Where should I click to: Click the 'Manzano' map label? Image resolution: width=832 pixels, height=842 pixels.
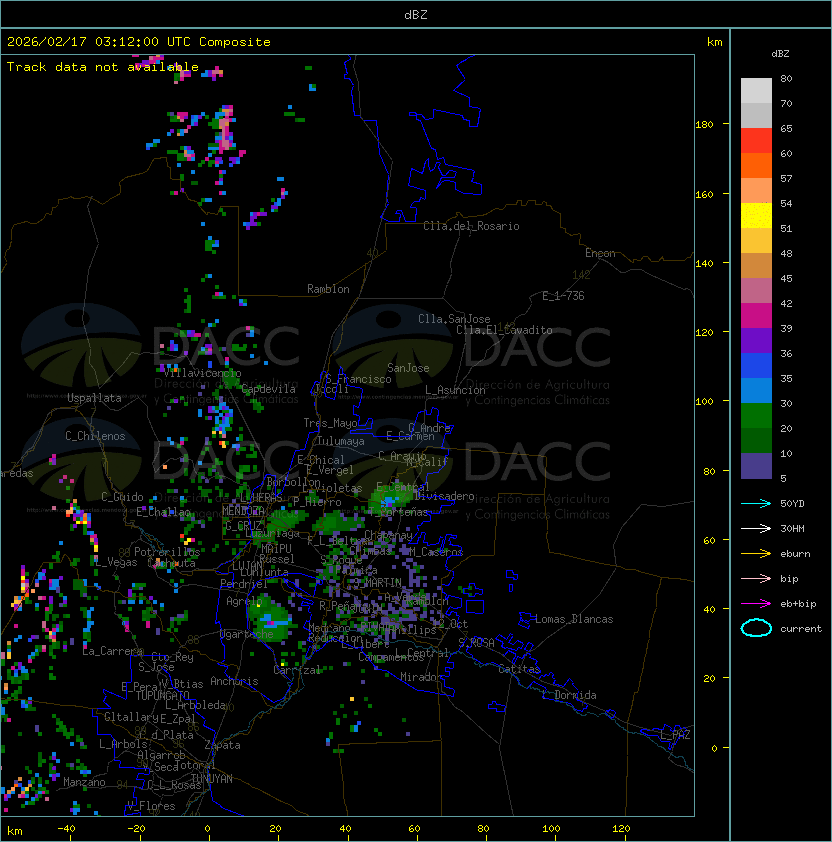point(84,782)
